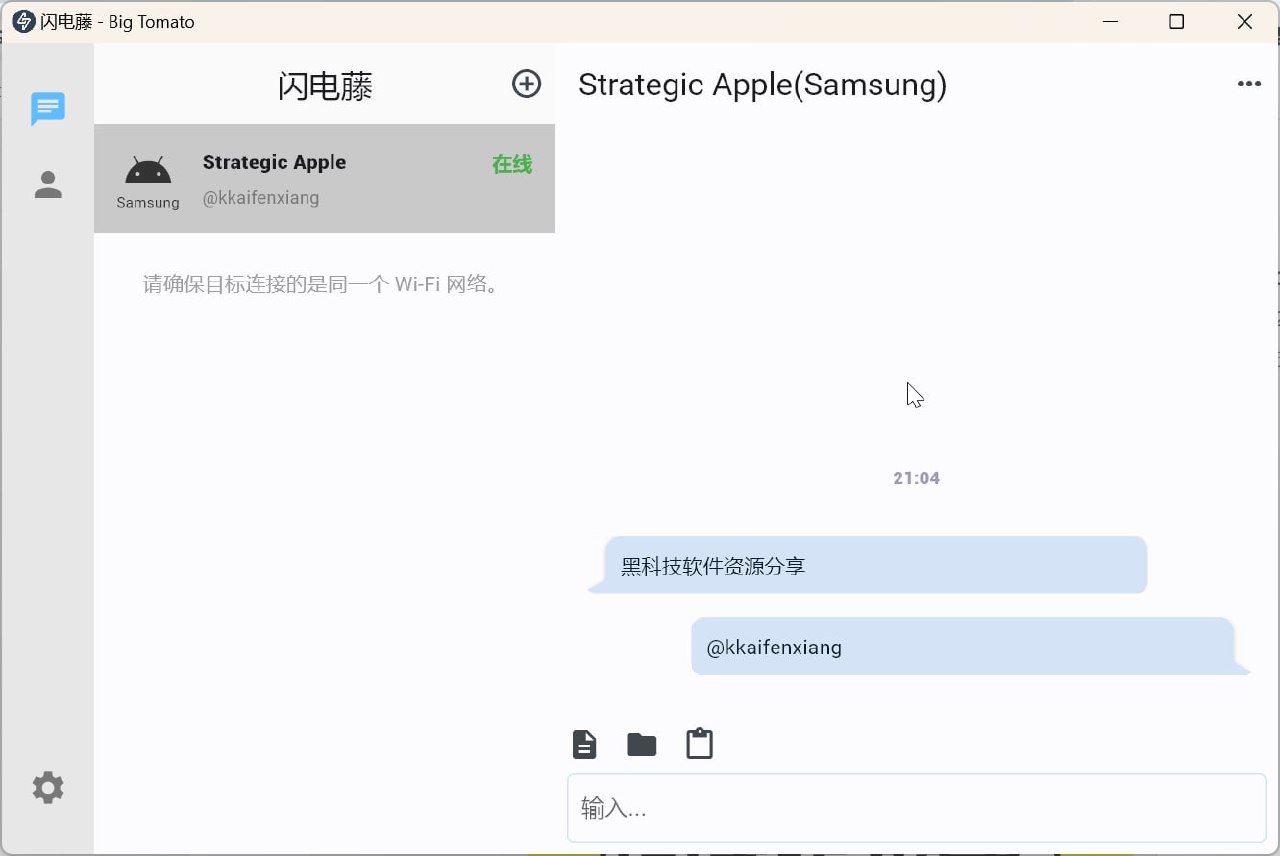Viewport: 1280px width, 856px height.
Task: Click the 闪电藤 header title
Action: [325, 86]
